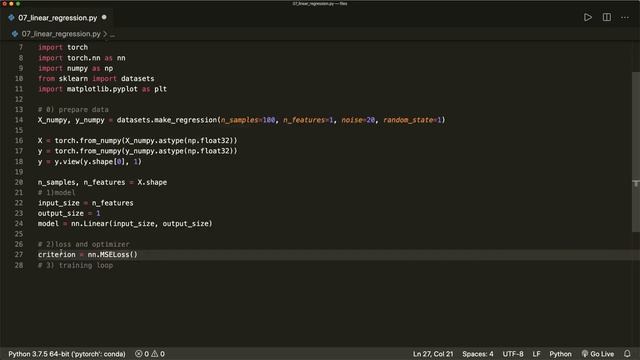Viewport: 640px width, 360px height.
Task: Click 'y.view' on line 18
Action: 67,162
